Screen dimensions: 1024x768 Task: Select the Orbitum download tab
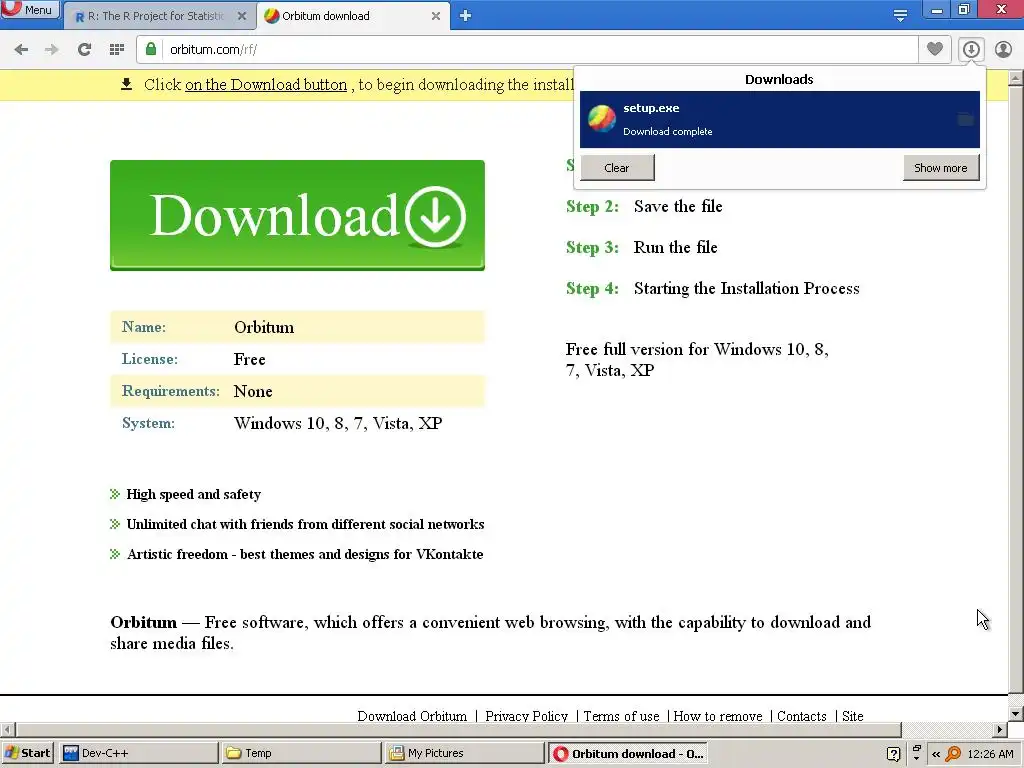346,16
